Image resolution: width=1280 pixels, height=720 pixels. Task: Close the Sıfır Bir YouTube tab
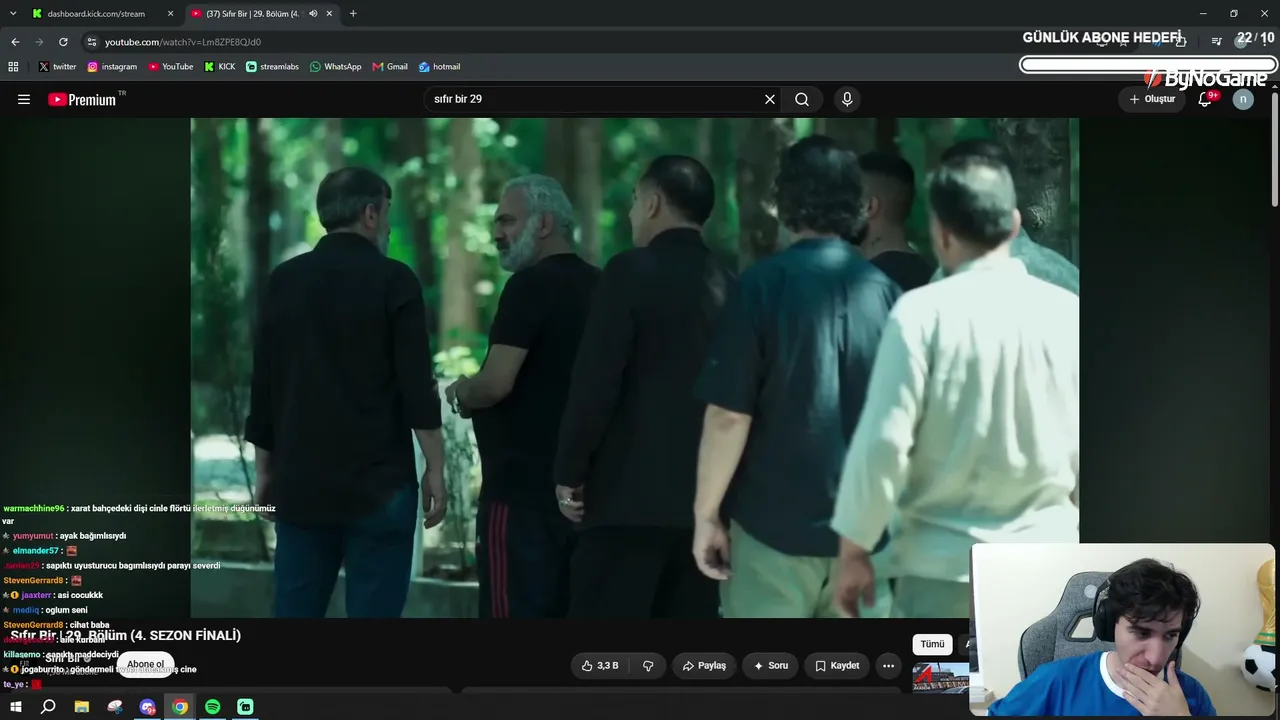329,14
